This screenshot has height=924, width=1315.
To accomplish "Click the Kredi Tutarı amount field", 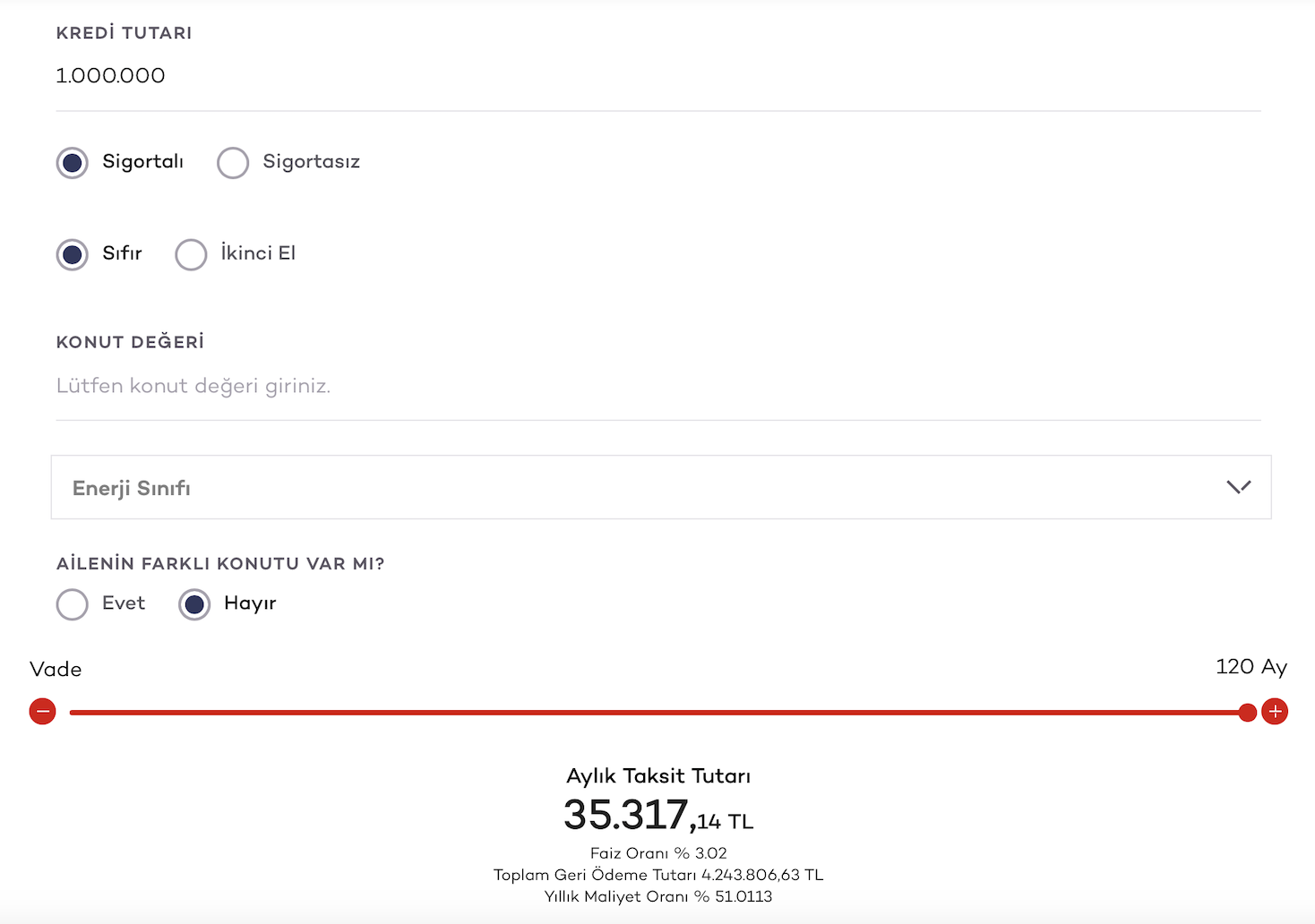I will pos(657,76).
